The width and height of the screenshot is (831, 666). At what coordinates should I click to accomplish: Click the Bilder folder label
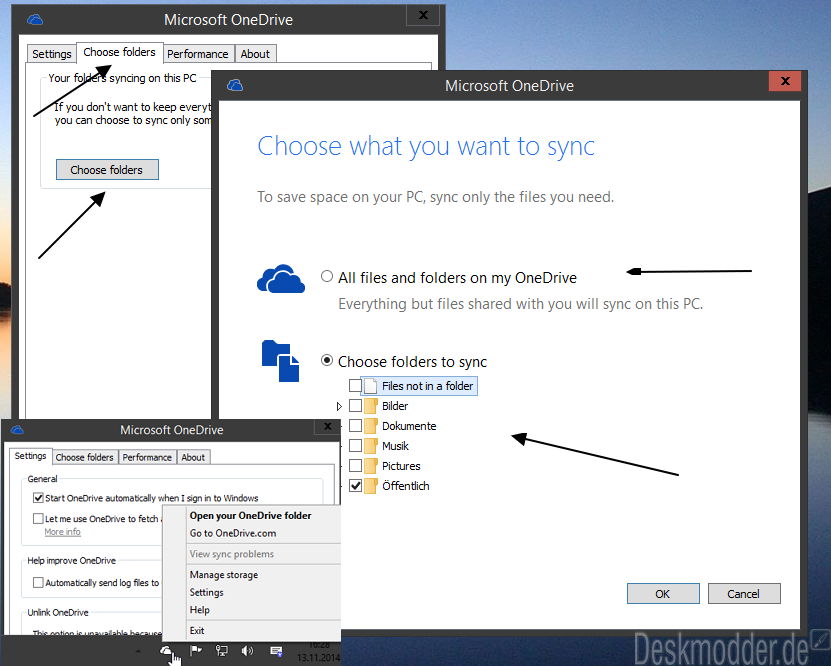395,406
